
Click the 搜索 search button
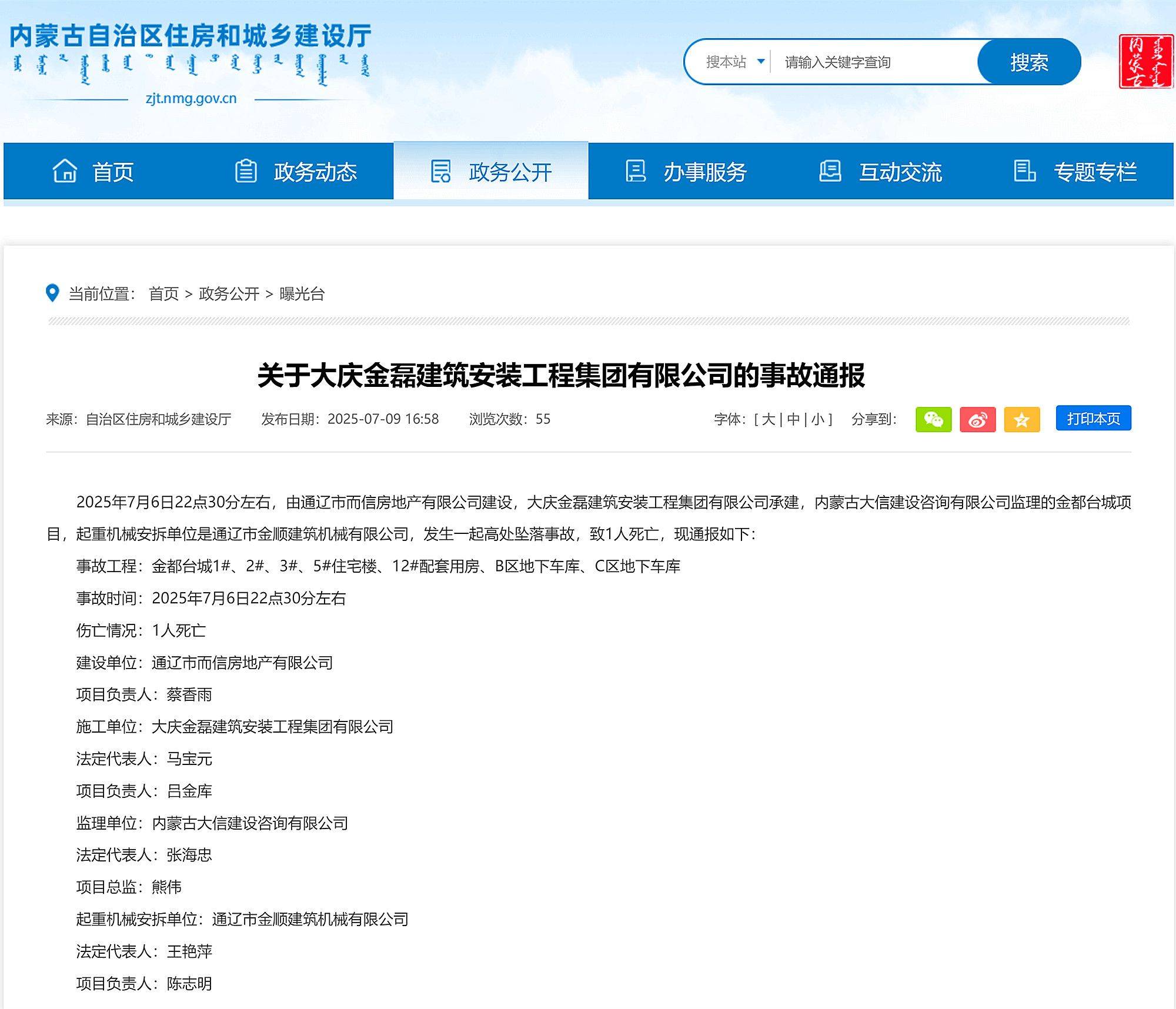tap(1028, 62)
